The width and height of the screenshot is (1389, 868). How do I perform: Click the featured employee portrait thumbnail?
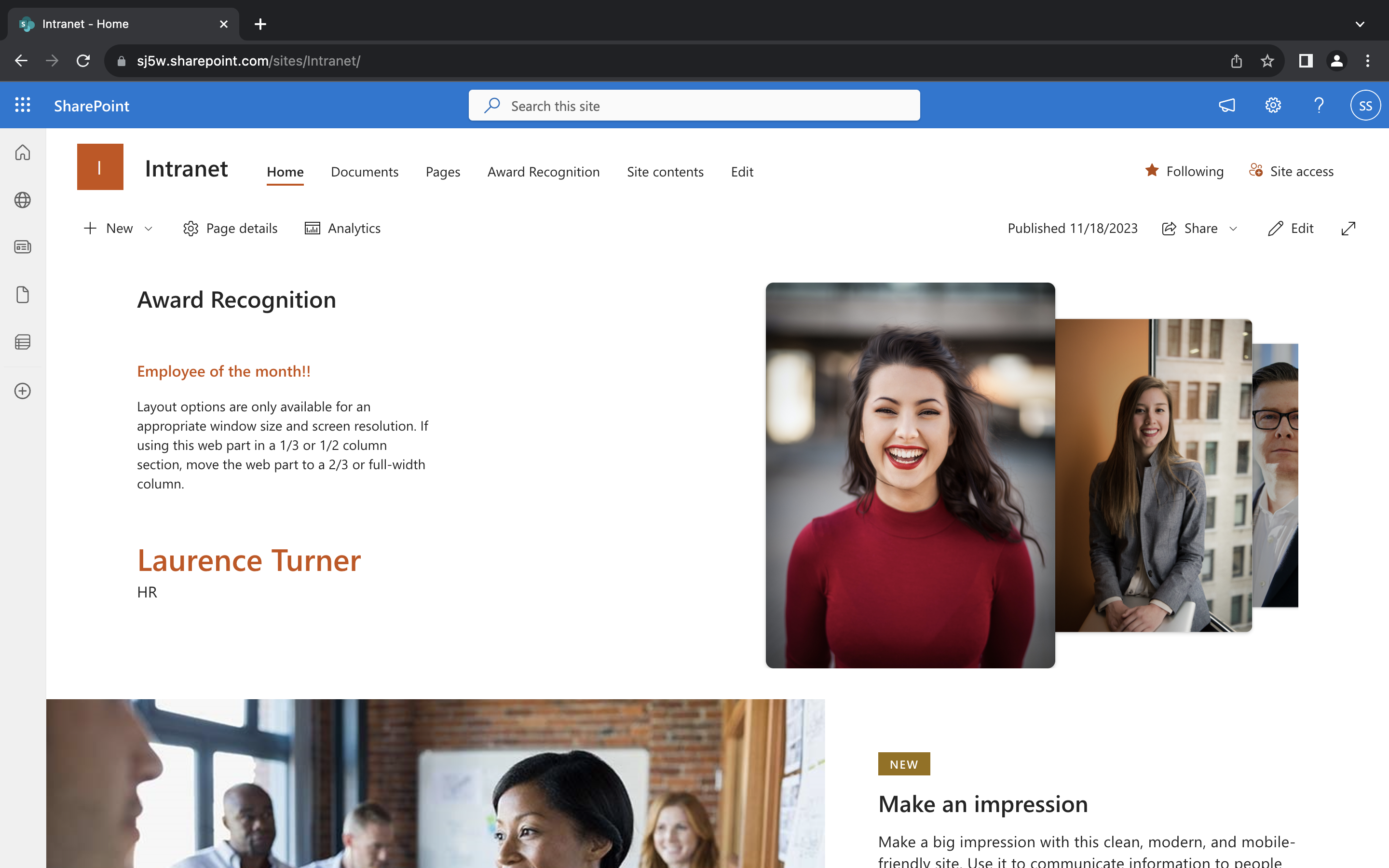click(x=909, y=475)
